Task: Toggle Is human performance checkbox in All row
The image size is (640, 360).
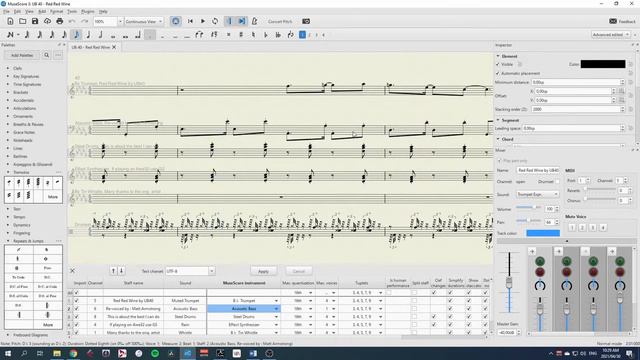Action: [389, 293]
